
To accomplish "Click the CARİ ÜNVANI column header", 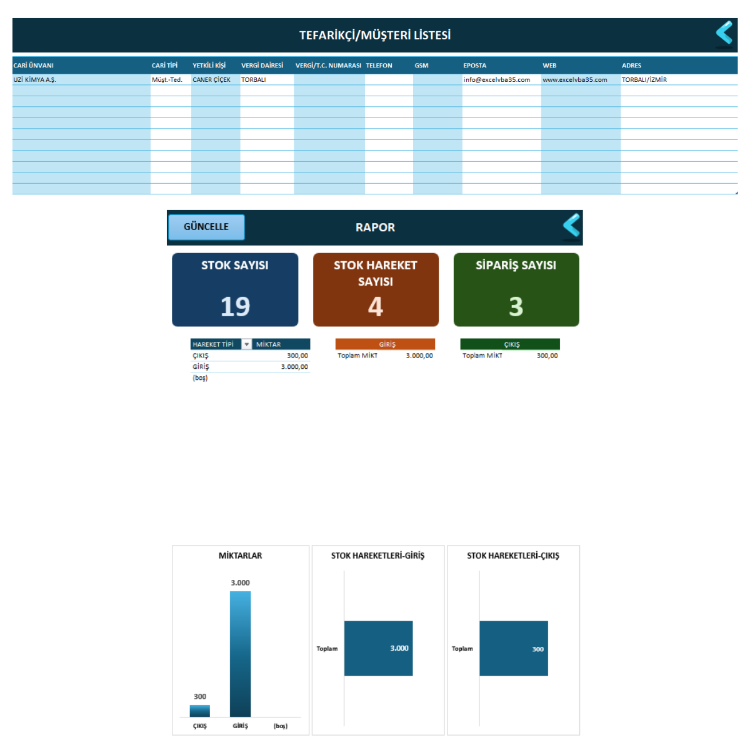I will 33,66.
